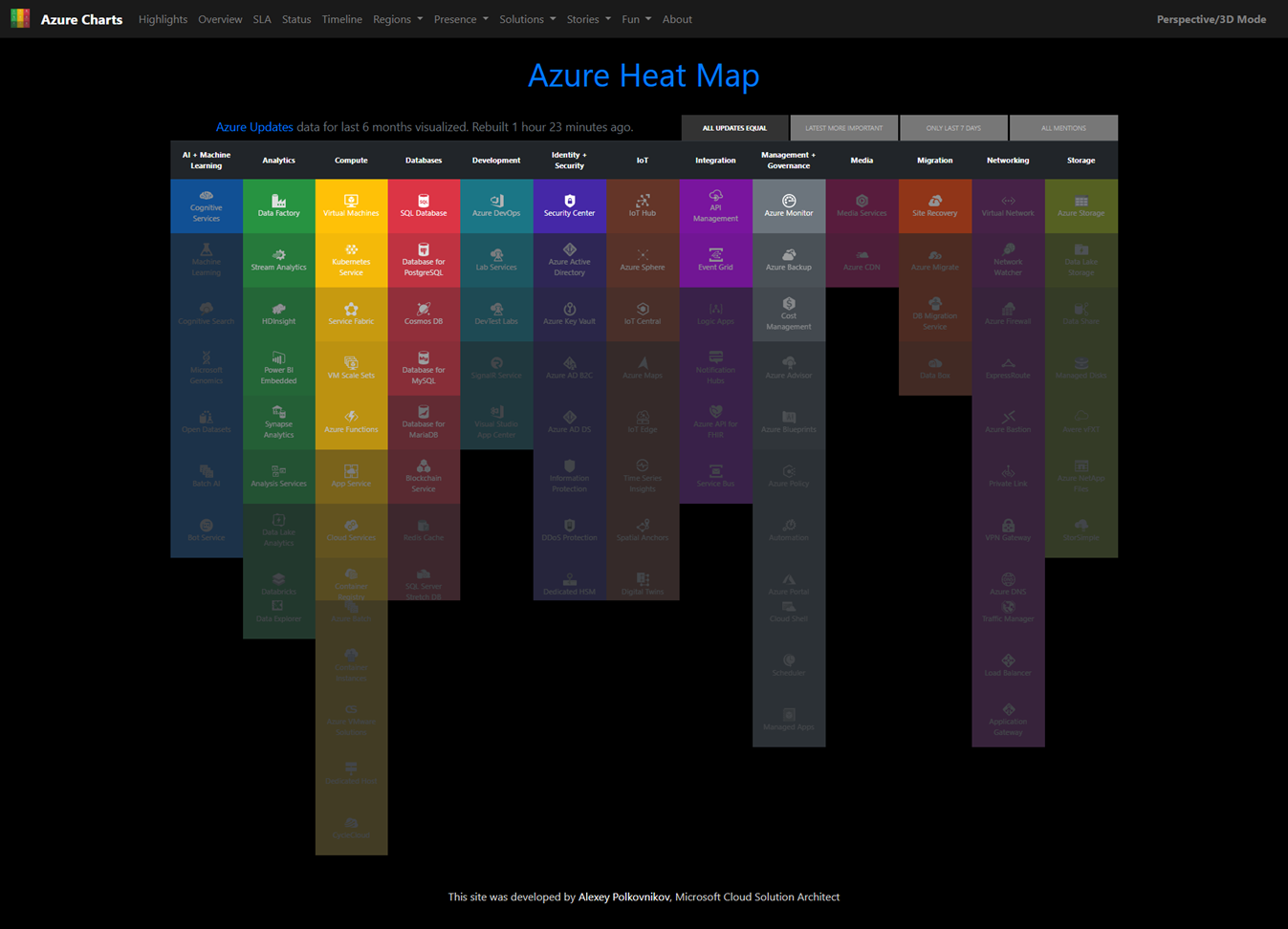The width and height of the screenshot is (1288, 929).
Task: Open the Data Factory tile
Action: click(279, 205)
